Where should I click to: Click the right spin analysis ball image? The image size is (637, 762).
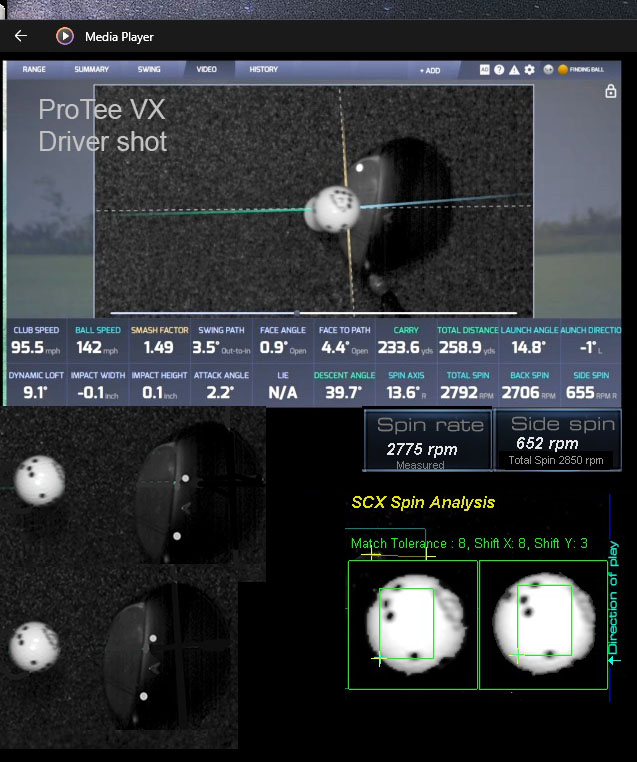click(x=543, y=625)
